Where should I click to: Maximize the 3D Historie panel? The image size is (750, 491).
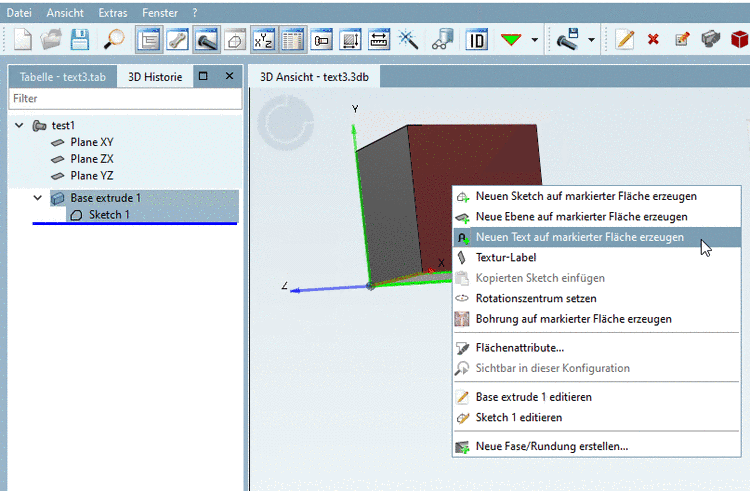[x=203, y=76]
